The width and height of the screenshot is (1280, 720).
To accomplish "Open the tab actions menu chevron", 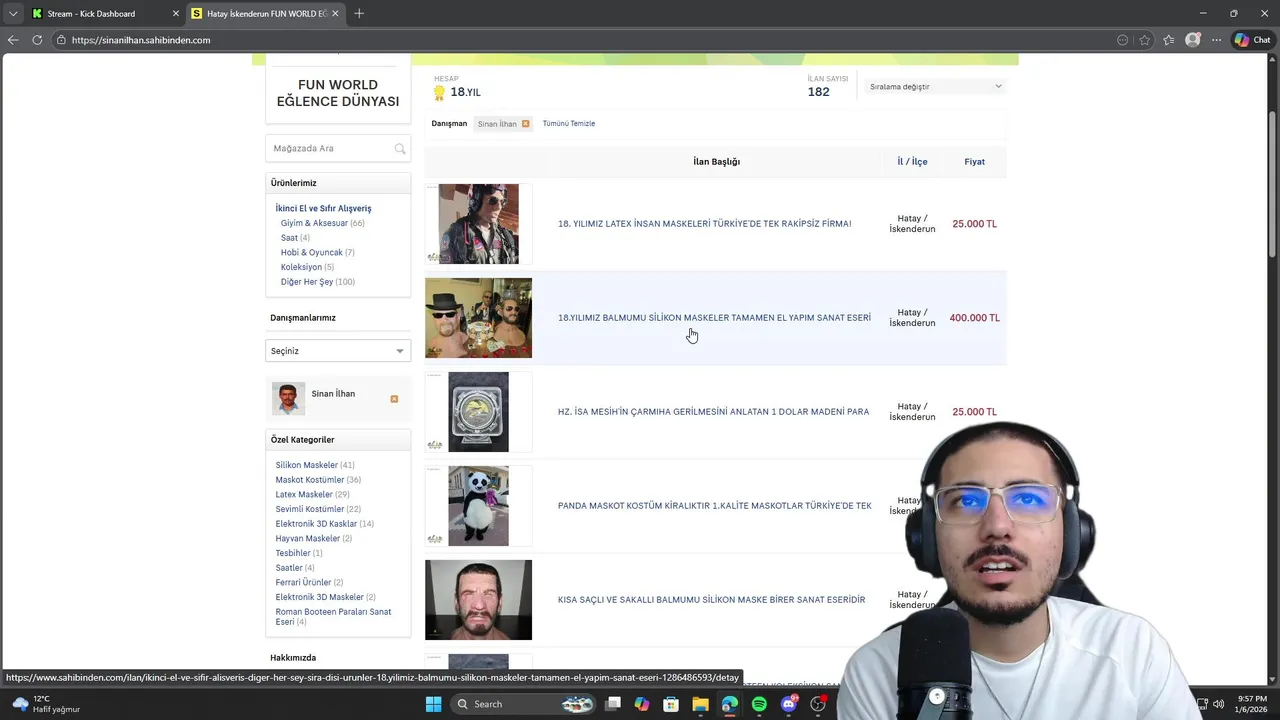I will pyautogui.click(x=13, y=13).
